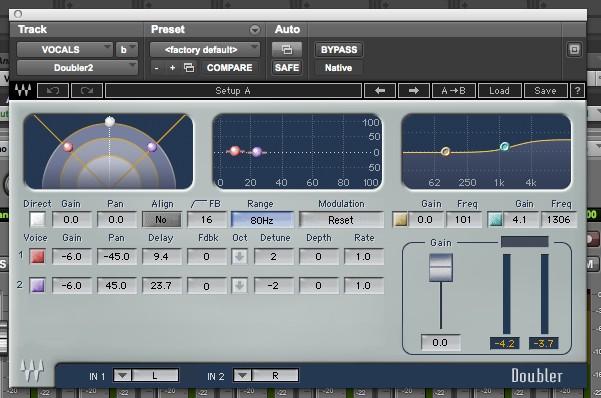This screenshot has width=601, height=398.
Task: Redo change with redo arrow
Action: click(87, 91)
